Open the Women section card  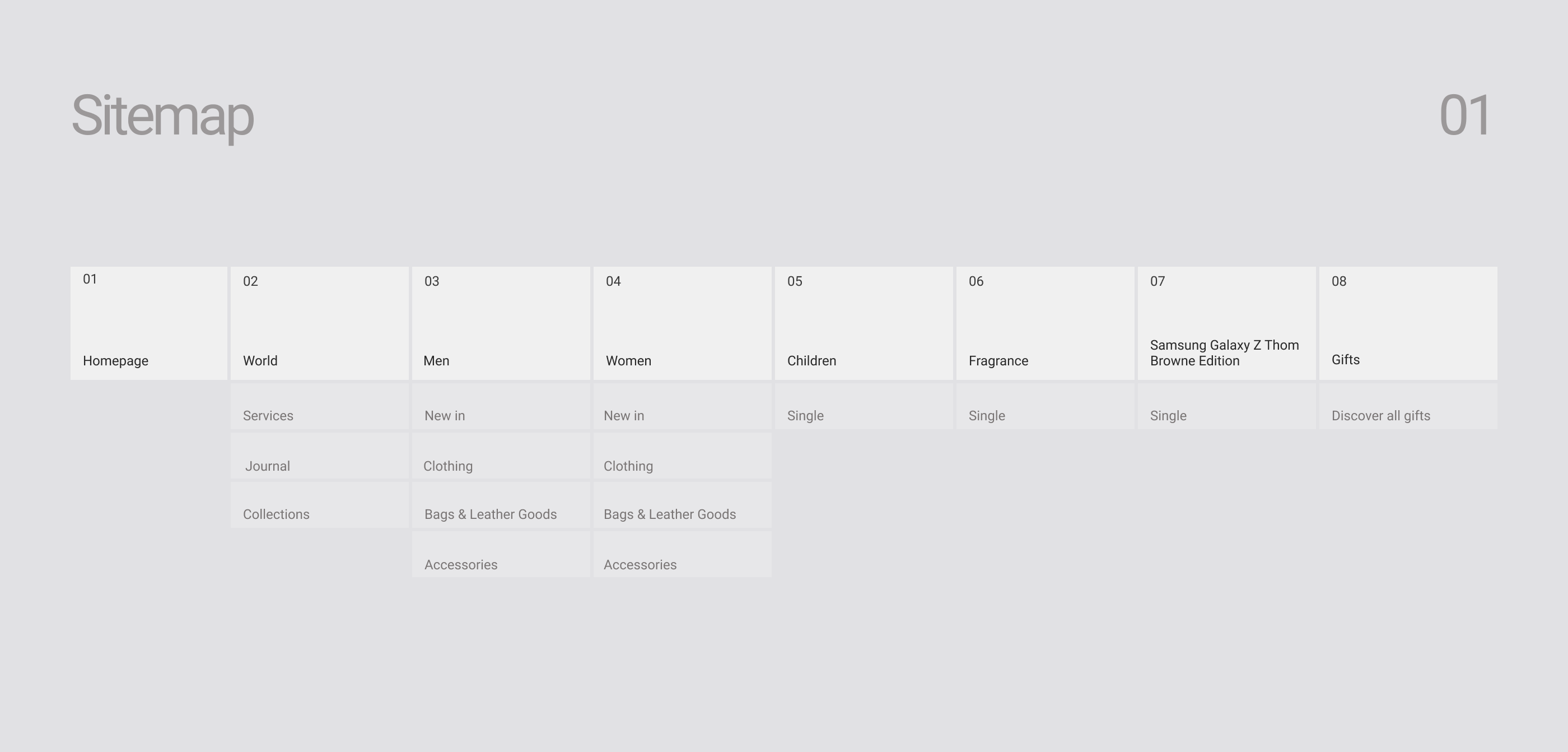(x=682, y=323)
